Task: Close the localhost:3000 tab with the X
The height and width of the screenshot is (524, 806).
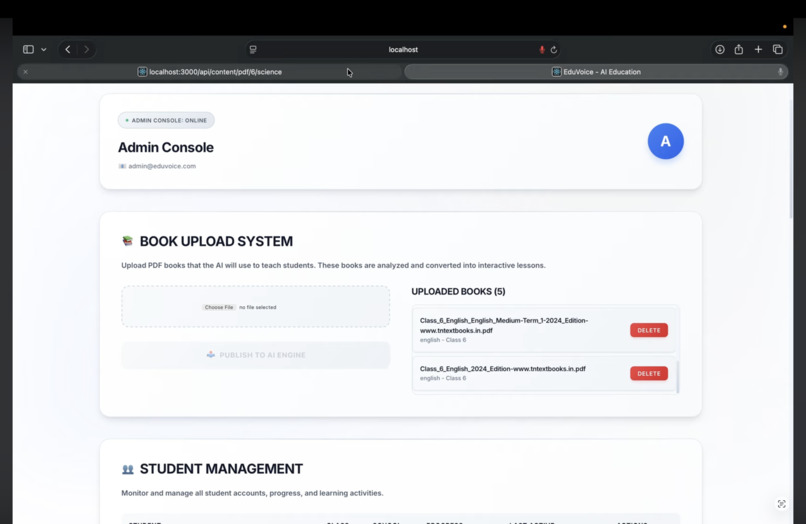Action: click(x=25, y=72)
